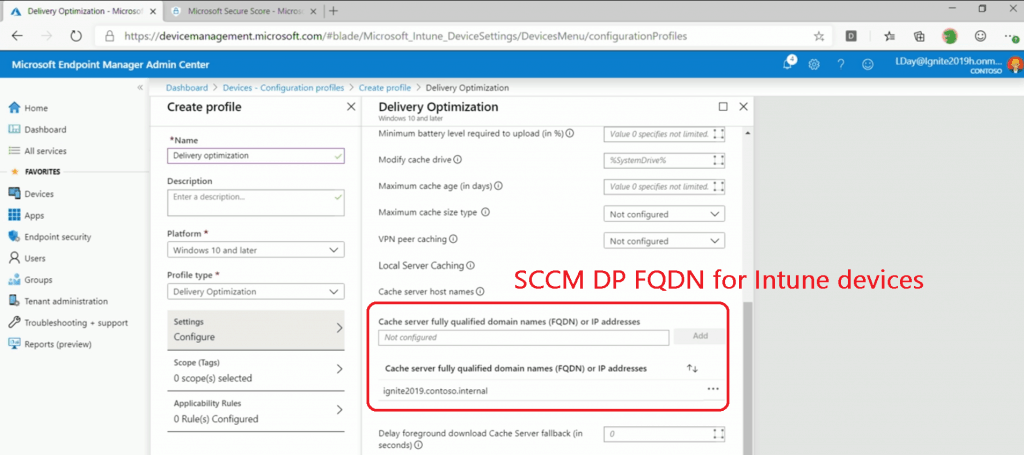
Task: Close the Delivery Optimization blade
Action: [743, 106]
